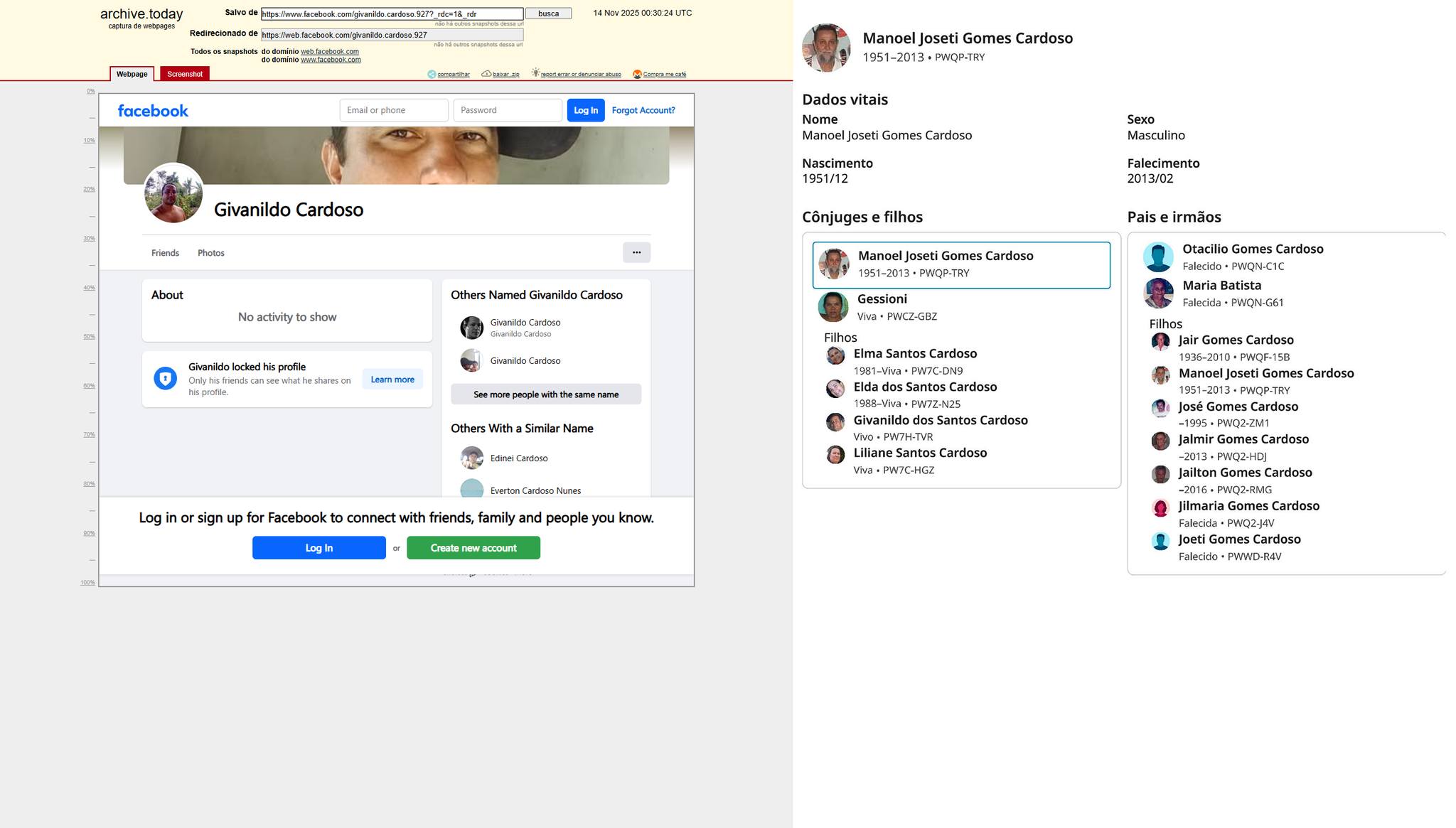Open the three-dots more options button

[x=636, y=252]
